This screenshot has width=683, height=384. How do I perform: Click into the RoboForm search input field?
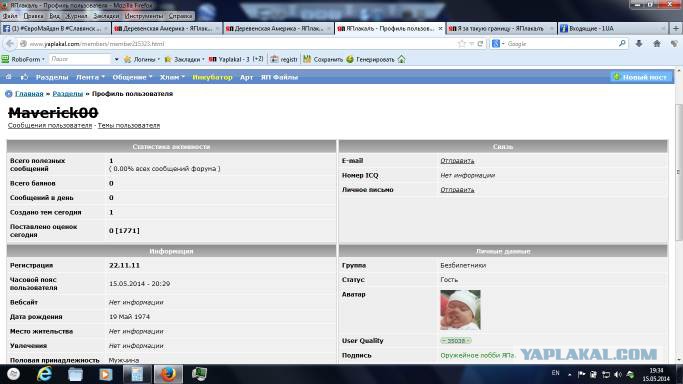pos(80,59)
